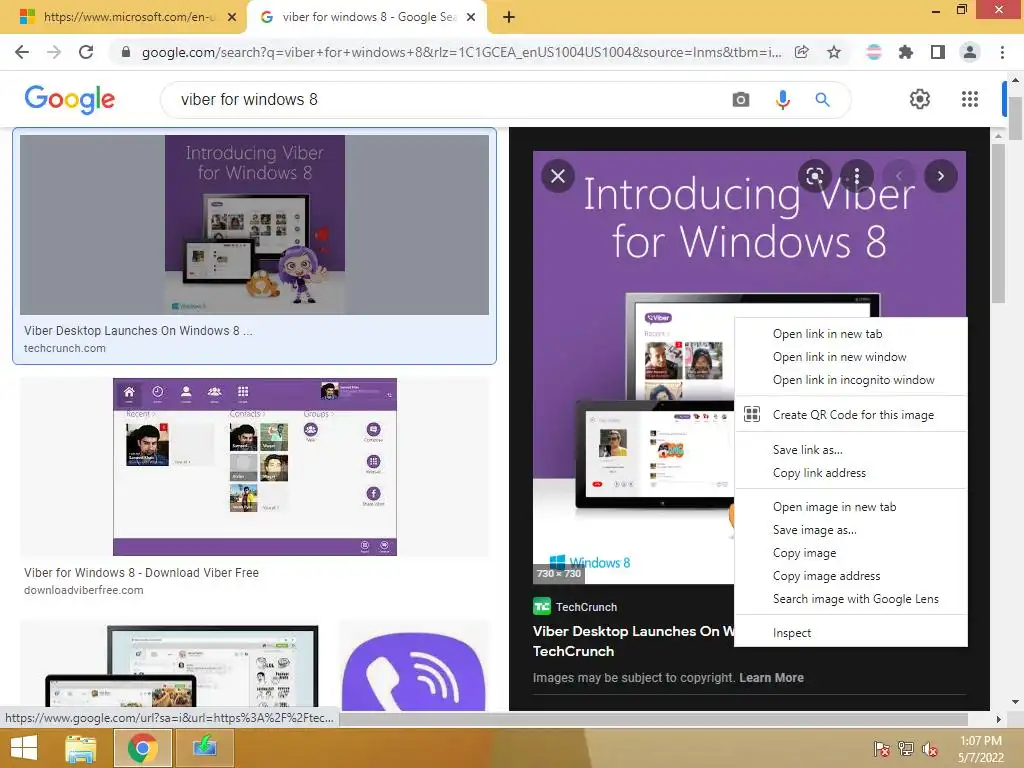1024x768 pixels.
Task: Click the page vertical scrollbar thumb
Action: tap(1015, 118)
